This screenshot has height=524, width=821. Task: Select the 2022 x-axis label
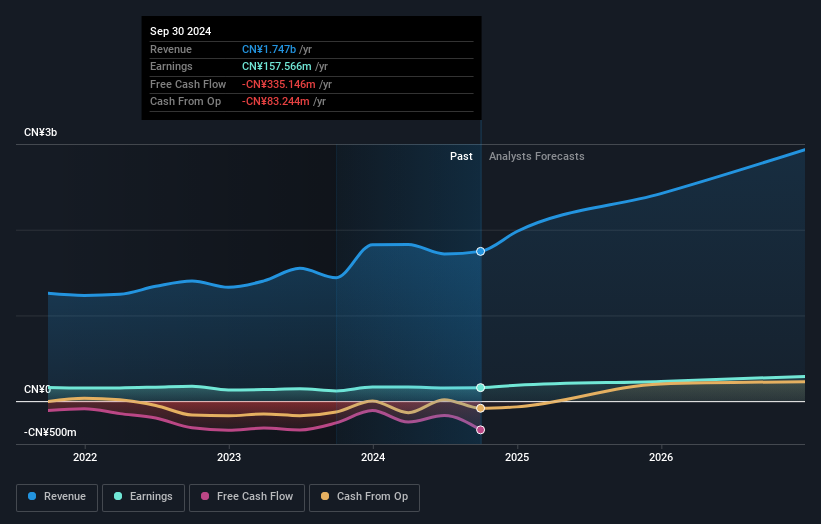click(85, 457)
